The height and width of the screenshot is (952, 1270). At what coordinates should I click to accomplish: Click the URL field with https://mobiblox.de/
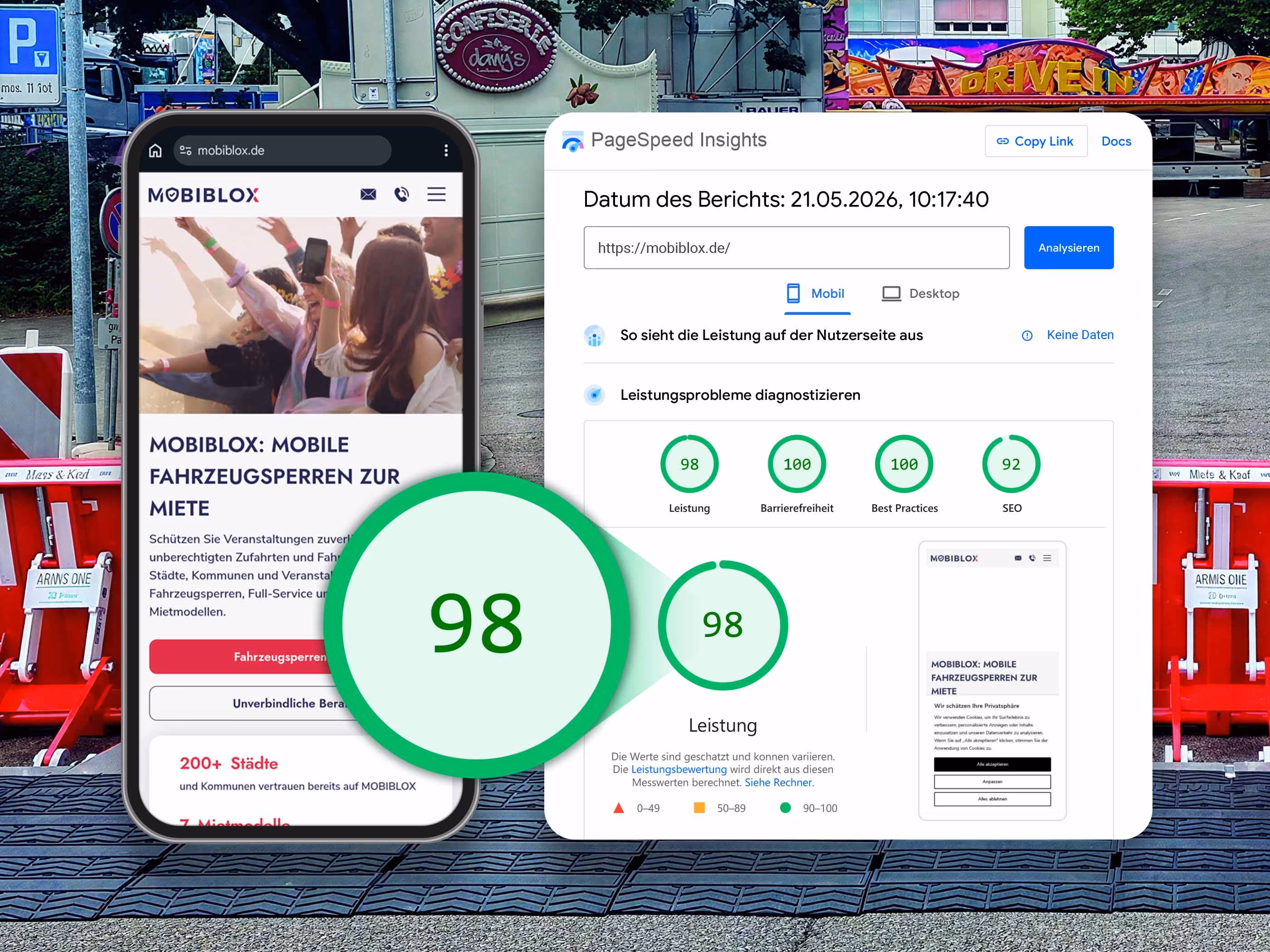796,248
